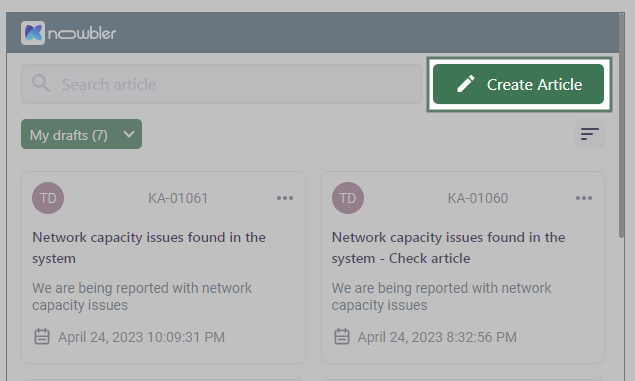Open article titled Network capacity issues found in the system
The width and height of the screenshot is (635, 381).
149,248
